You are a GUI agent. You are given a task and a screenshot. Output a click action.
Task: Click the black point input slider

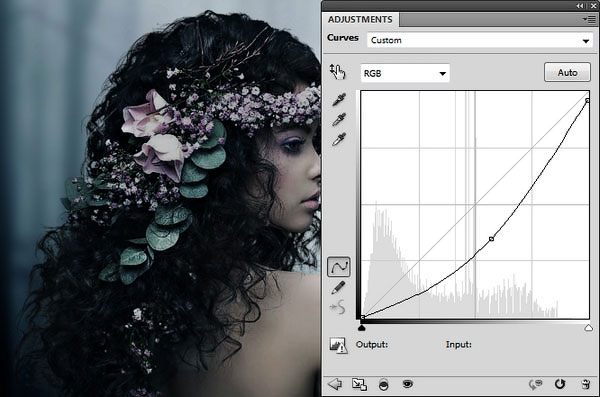point(362,328)
